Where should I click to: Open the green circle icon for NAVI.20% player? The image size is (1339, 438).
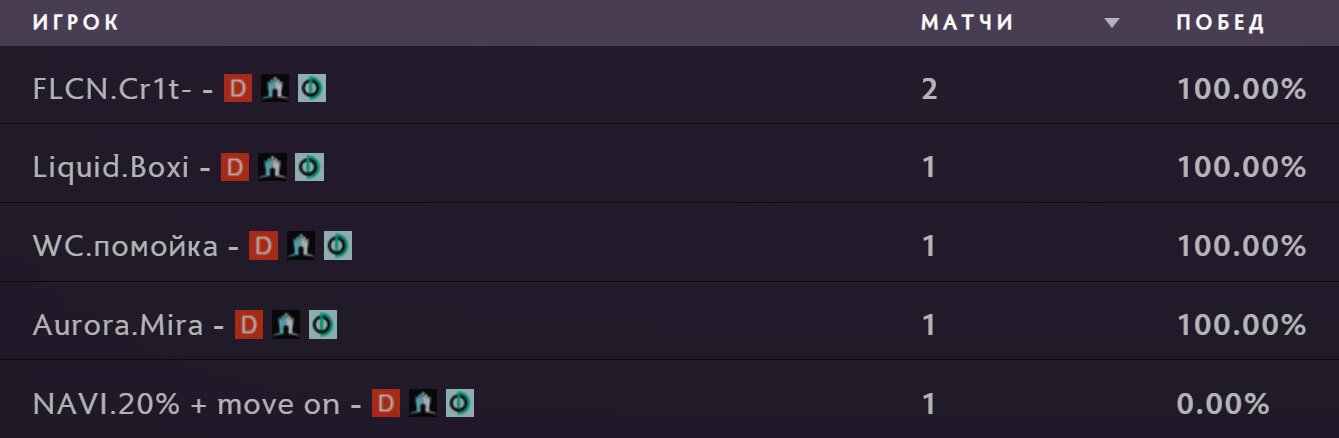[x=460, y=403]
